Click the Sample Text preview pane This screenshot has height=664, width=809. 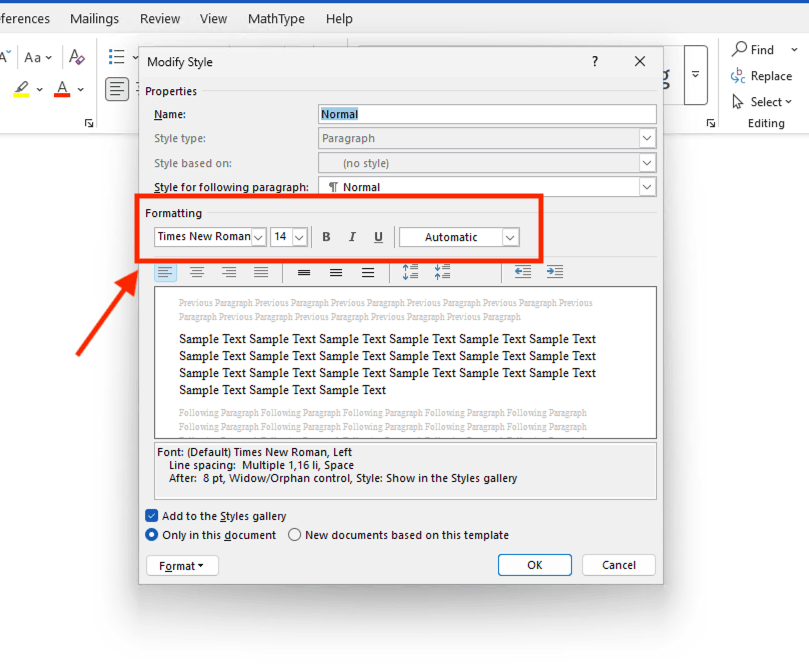click(x=405, y=363)
